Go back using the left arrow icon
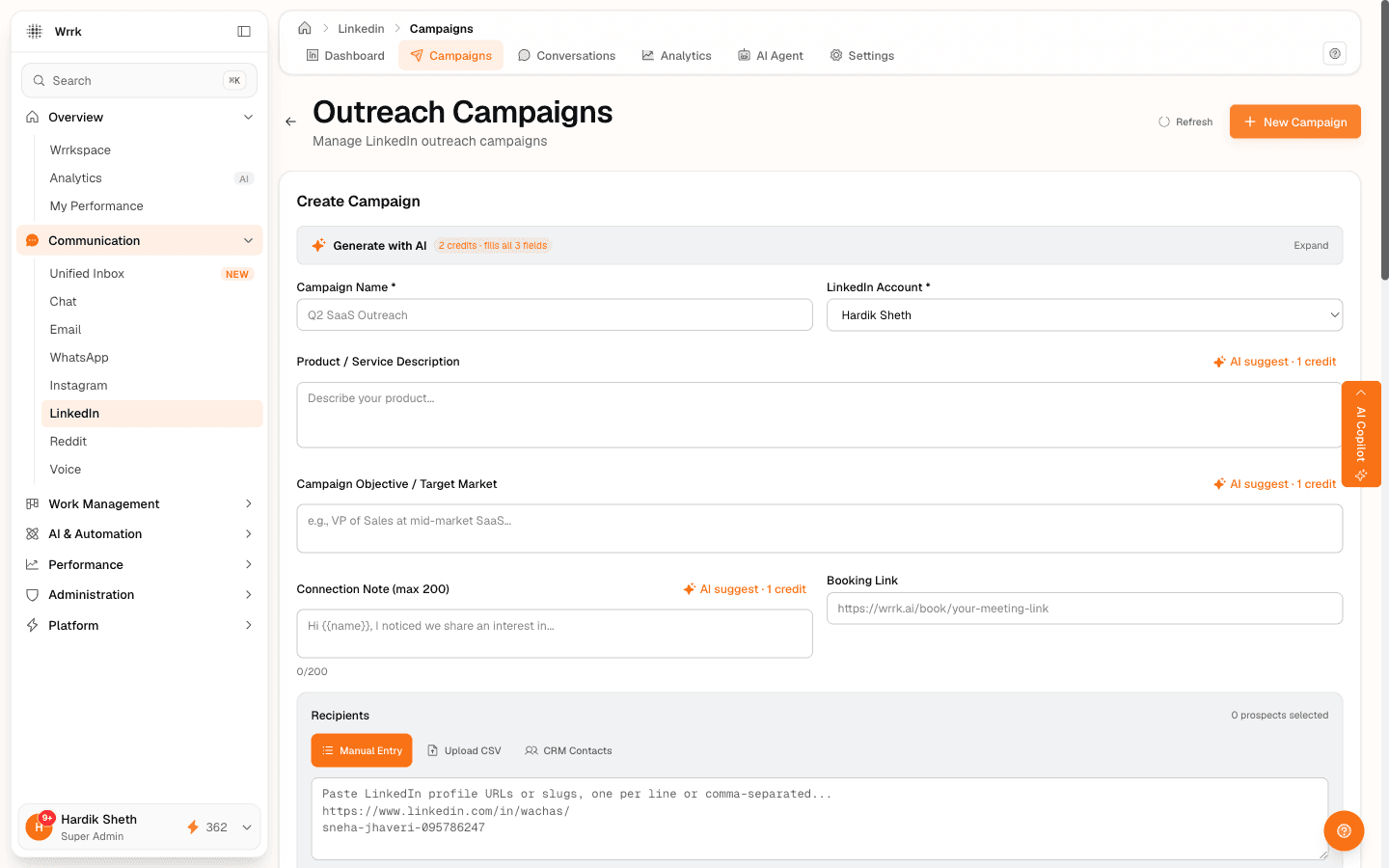Viewport: 1389px width, 868px height. (290, 122)
